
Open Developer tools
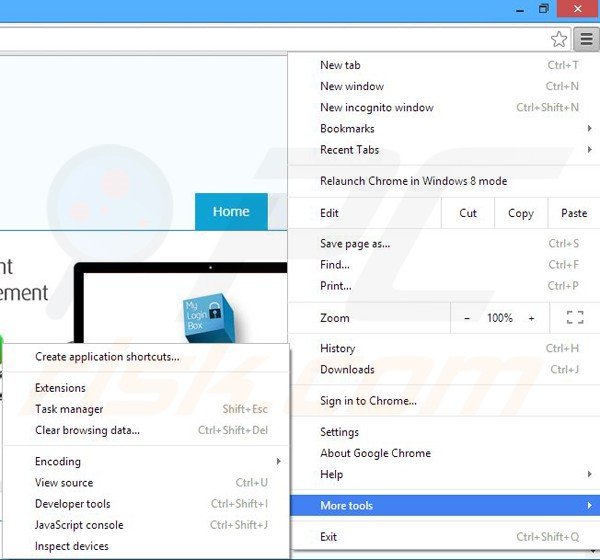(x=146, y=504)
